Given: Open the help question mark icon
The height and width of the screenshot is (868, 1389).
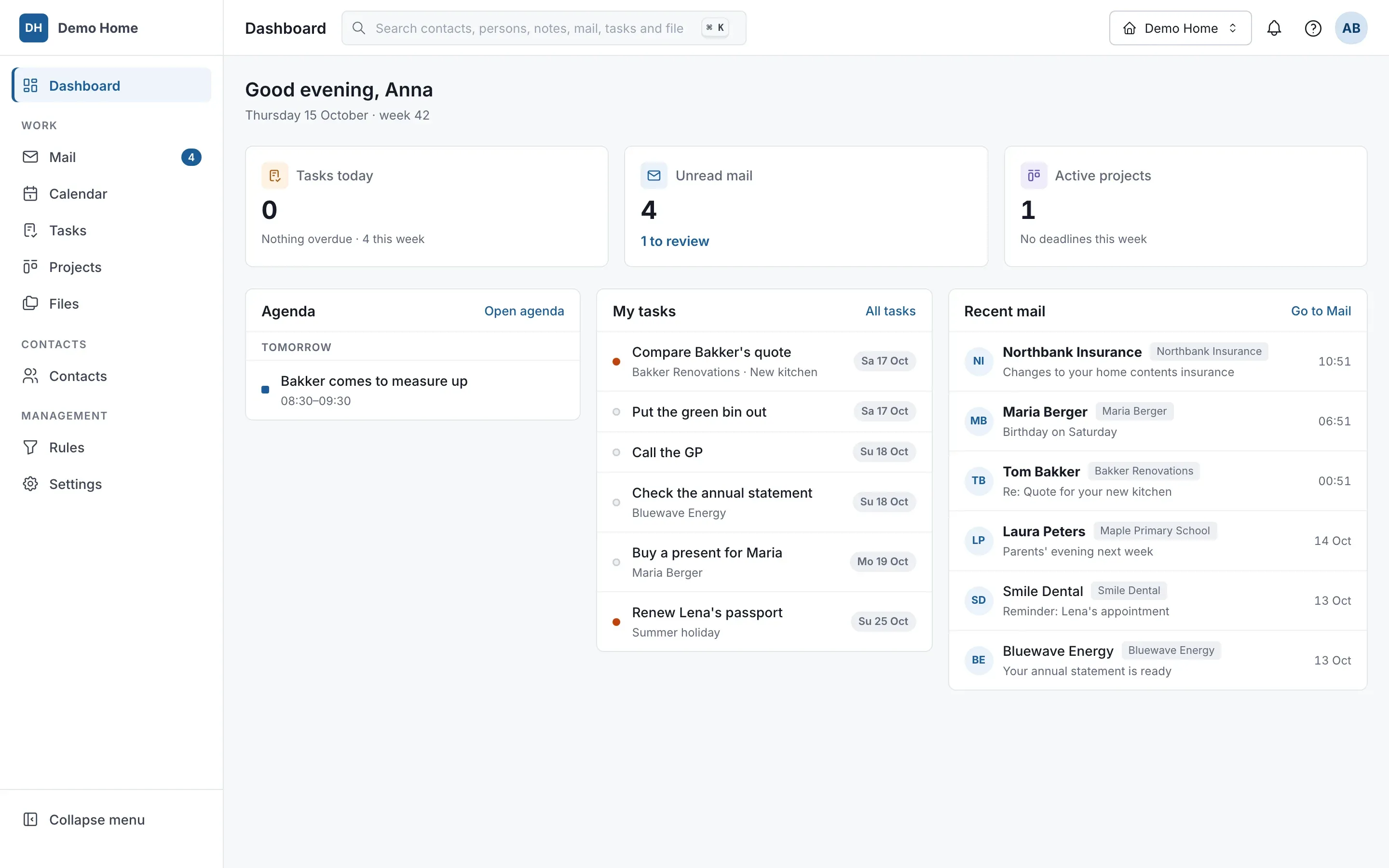Looking at the screenshot, I should [x=1313, y=28].
